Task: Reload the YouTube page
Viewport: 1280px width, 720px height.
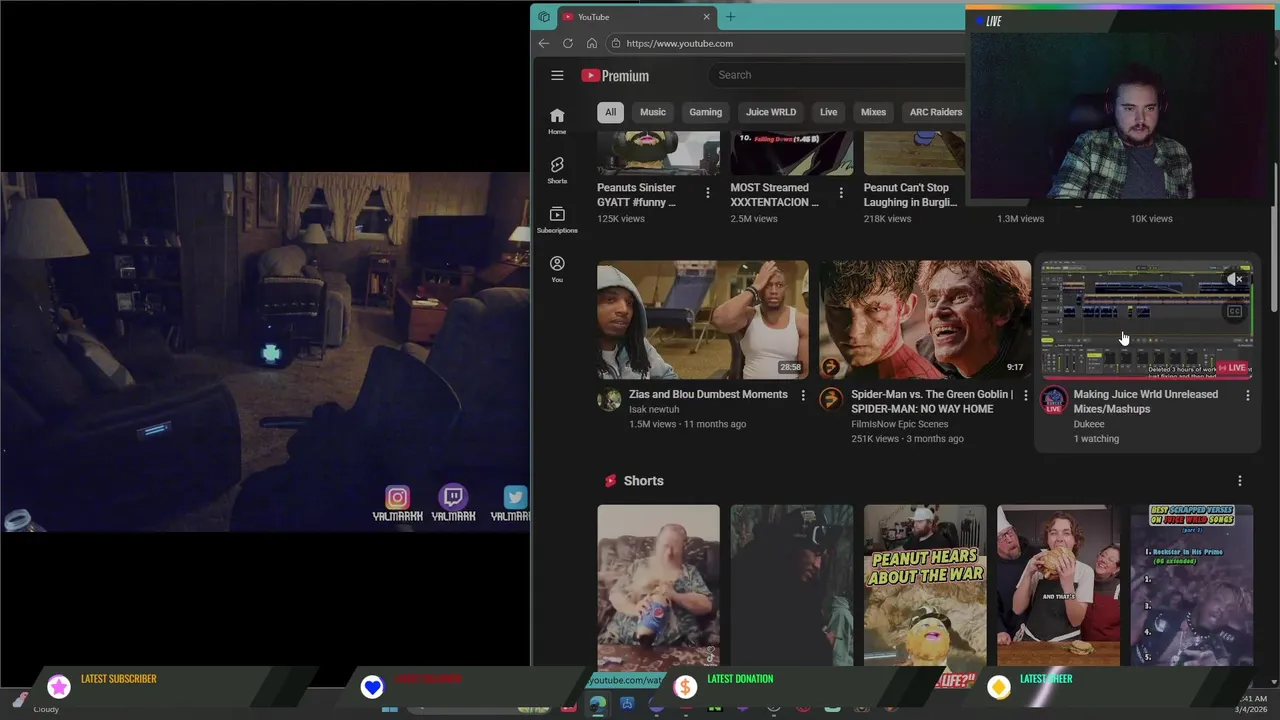Action: [568, 43]
